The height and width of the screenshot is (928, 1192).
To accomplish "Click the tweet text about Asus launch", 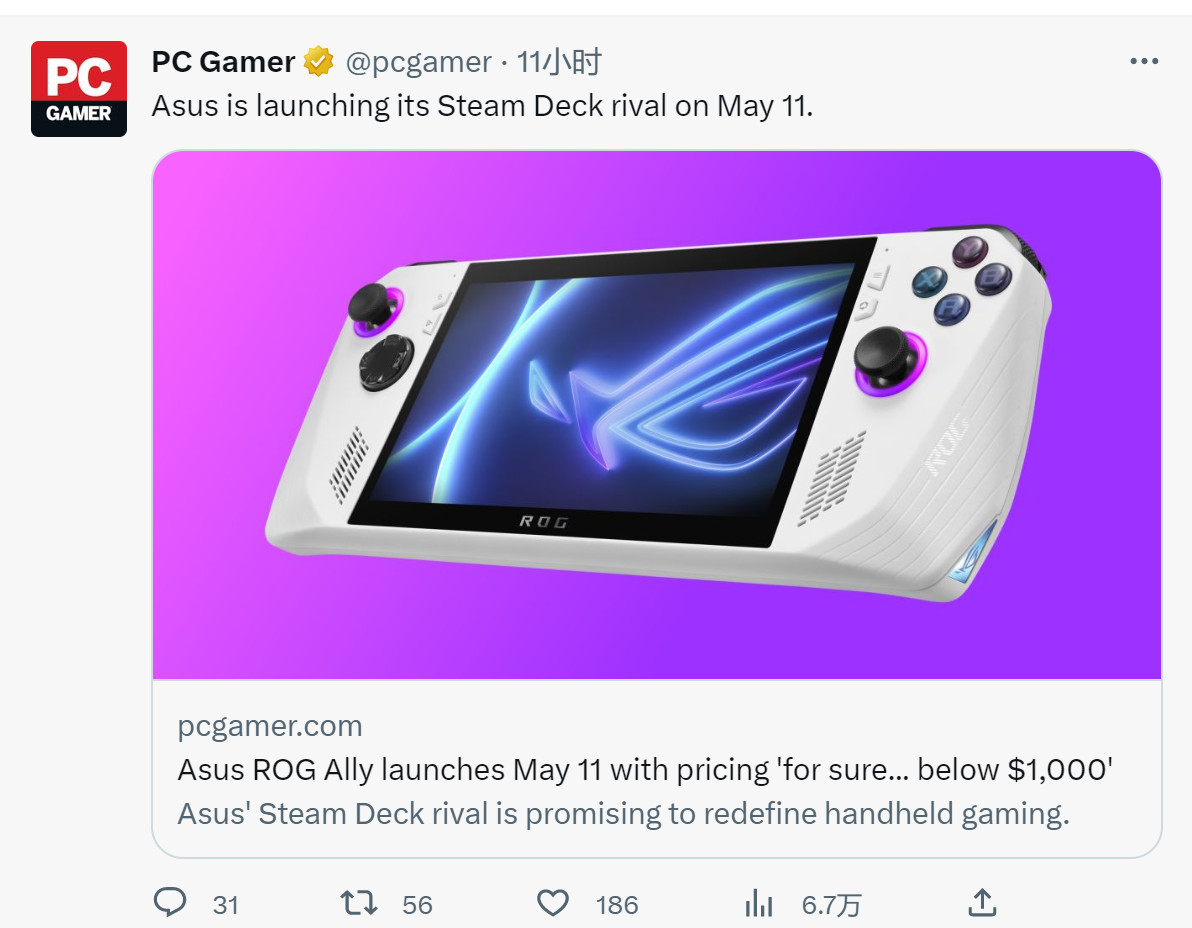I will [482, 106].
